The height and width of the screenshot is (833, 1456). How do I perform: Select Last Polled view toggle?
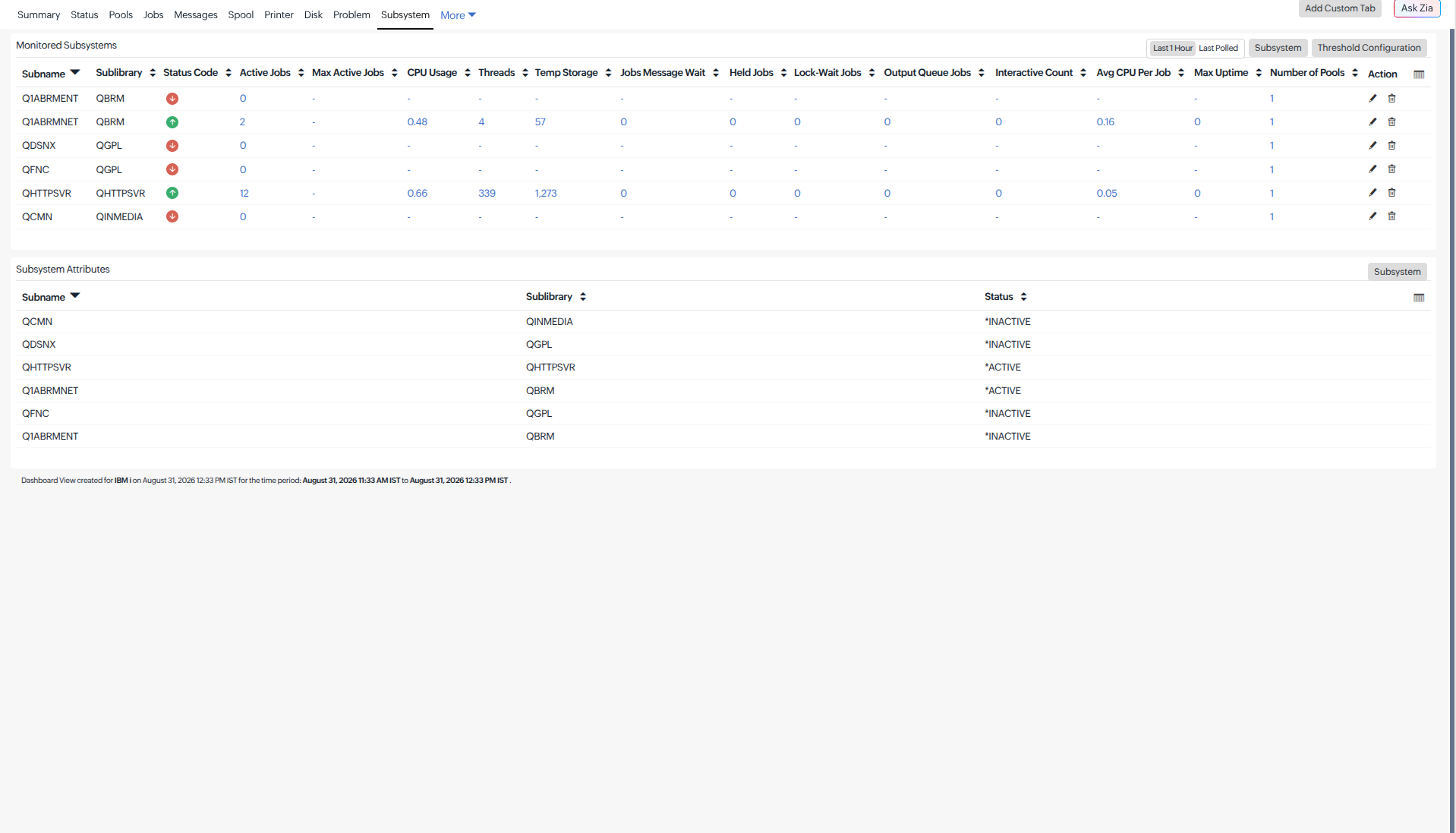pyautogui.click(x=1218, y=48)
